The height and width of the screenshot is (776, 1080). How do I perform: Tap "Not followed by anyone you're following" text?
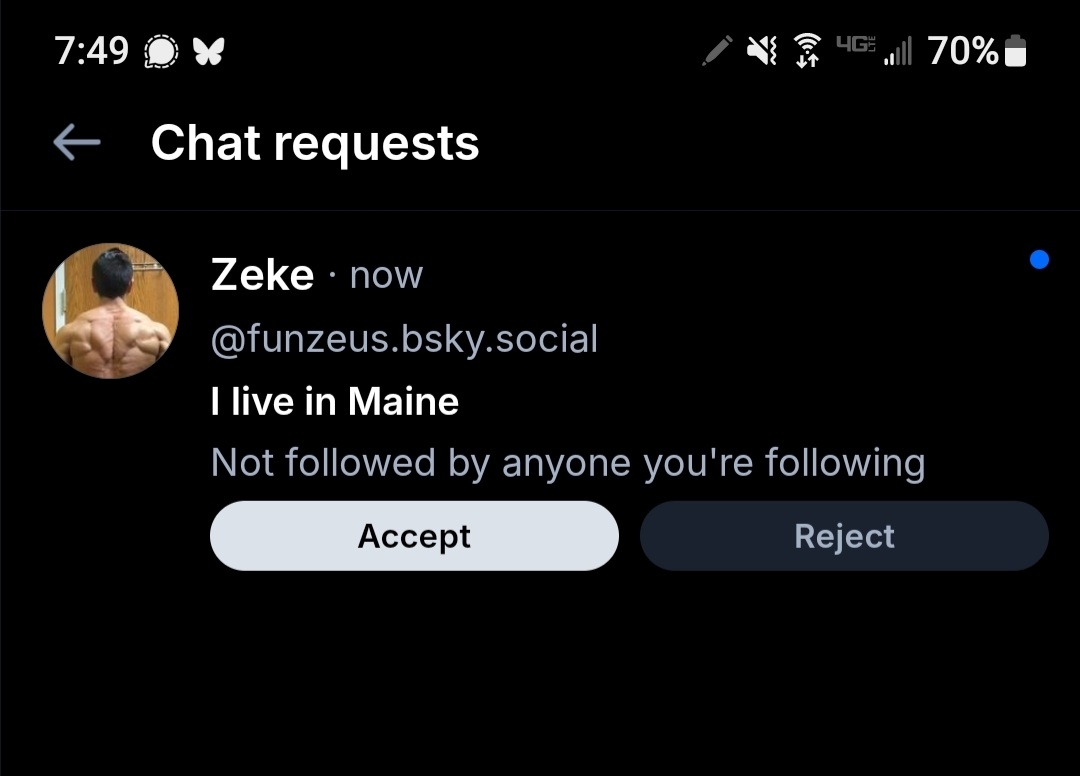point(568,463)
